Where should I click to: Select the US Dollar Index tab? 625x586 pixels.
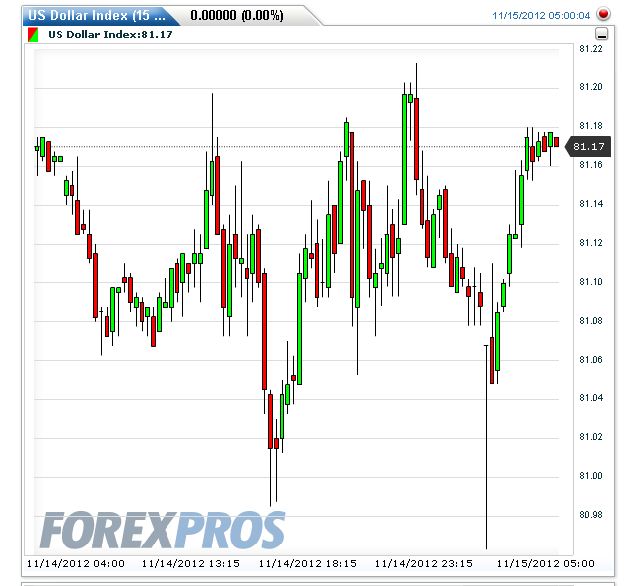click(x=98, y=16)
